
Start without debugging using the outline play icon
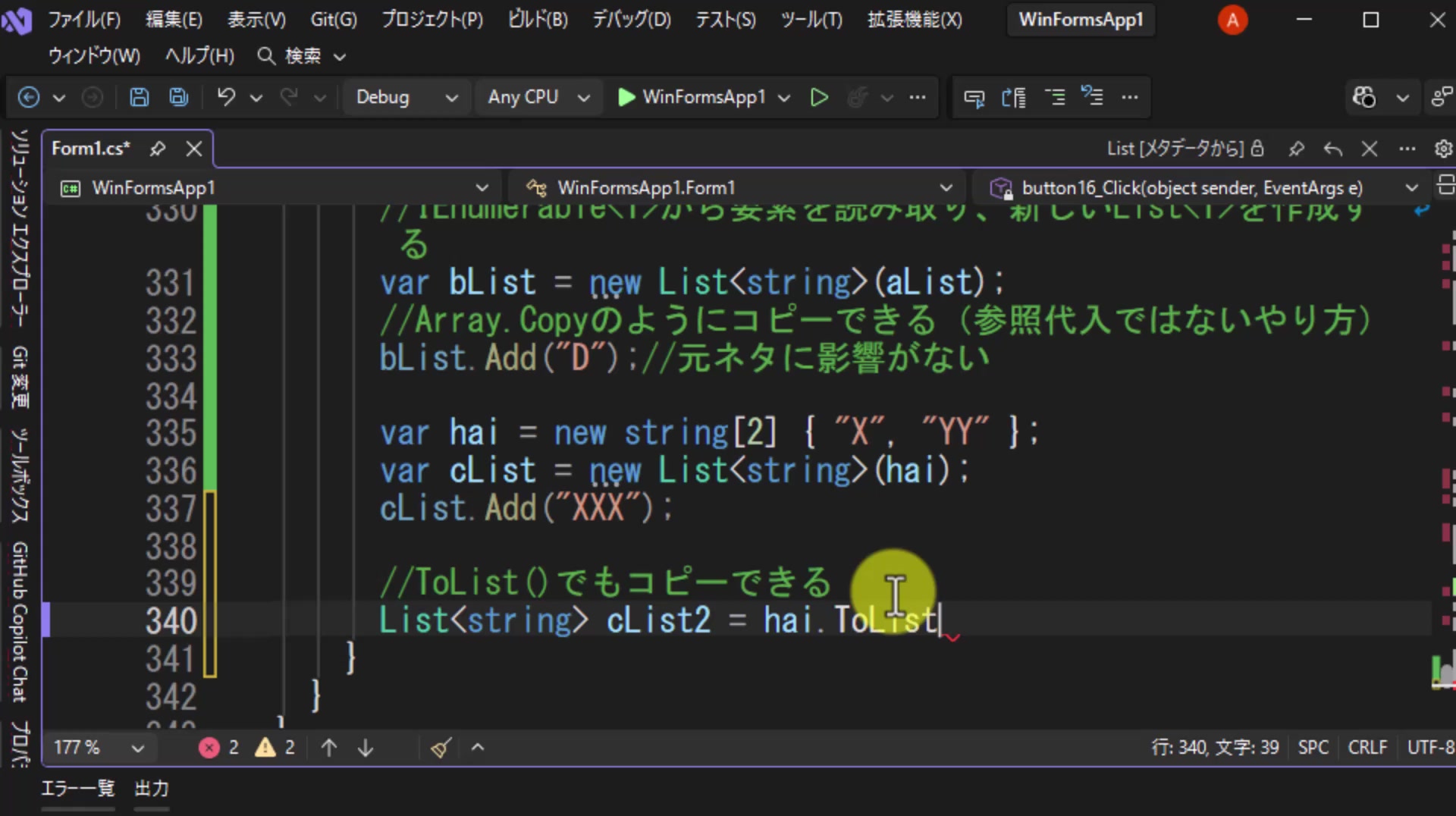819,97
